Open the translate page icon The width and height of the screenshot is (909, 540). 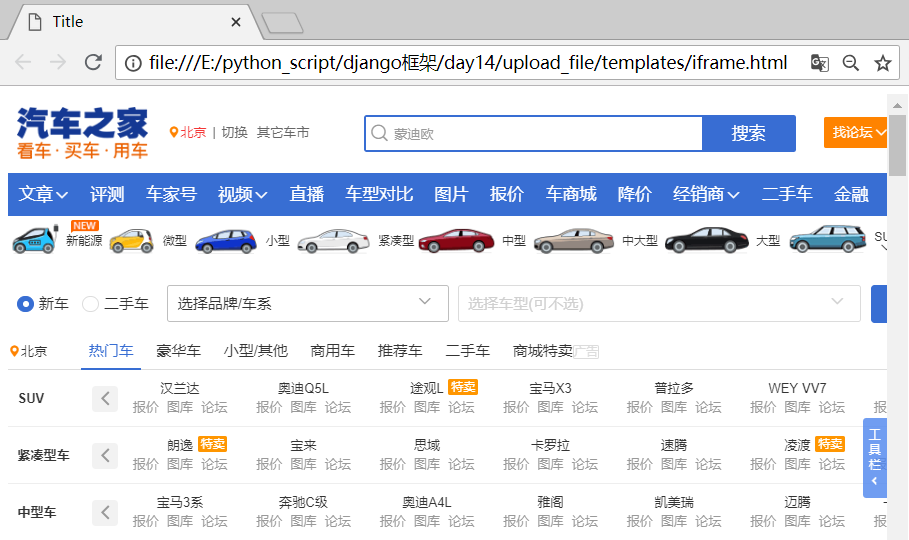click(819, 63)
